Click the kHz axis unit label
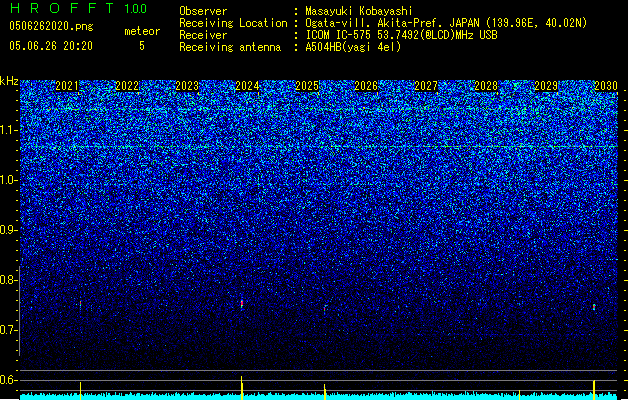The width and height of the screenshot is (629, 400). tap(9, 81)
